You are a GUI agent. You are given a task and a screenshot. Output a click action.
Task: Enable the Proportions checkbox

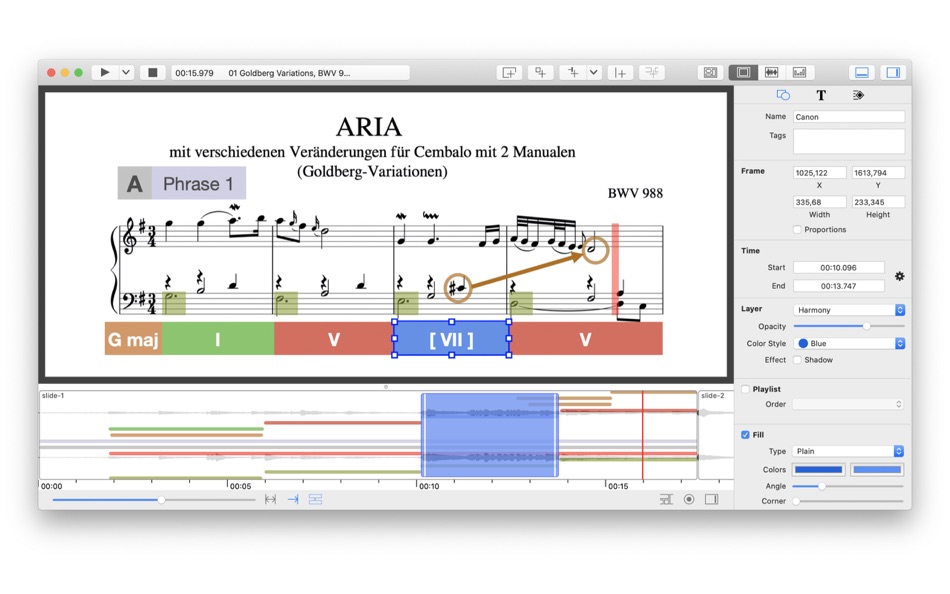click(797, 230)
